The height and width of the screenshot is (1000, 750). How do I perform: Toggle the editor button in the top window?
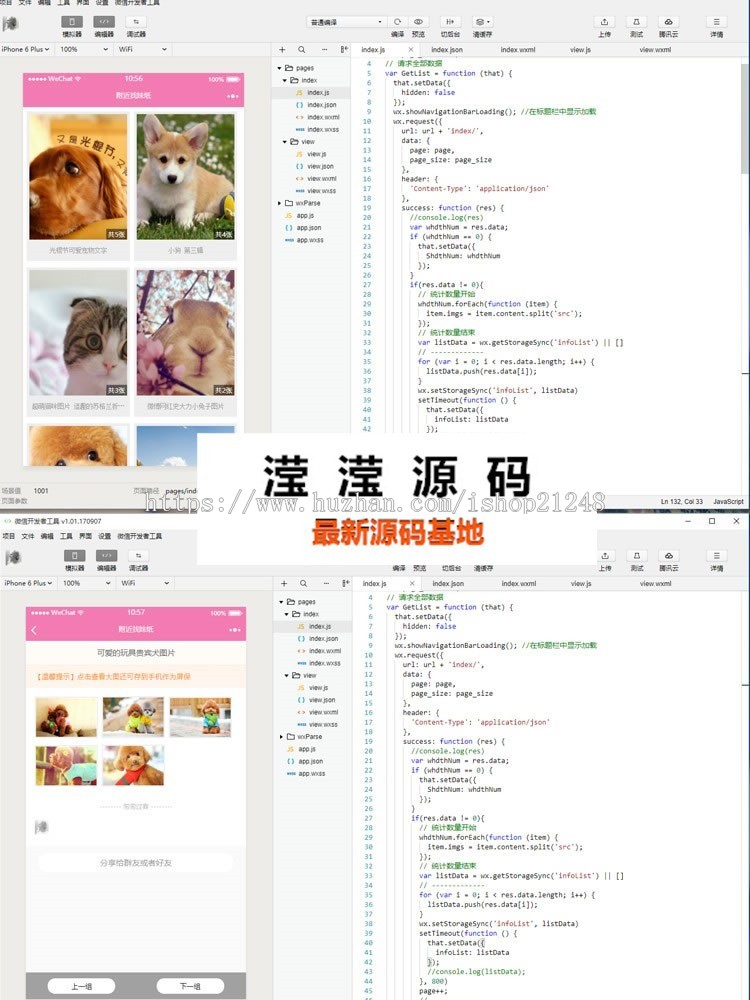tap(104, 22)
